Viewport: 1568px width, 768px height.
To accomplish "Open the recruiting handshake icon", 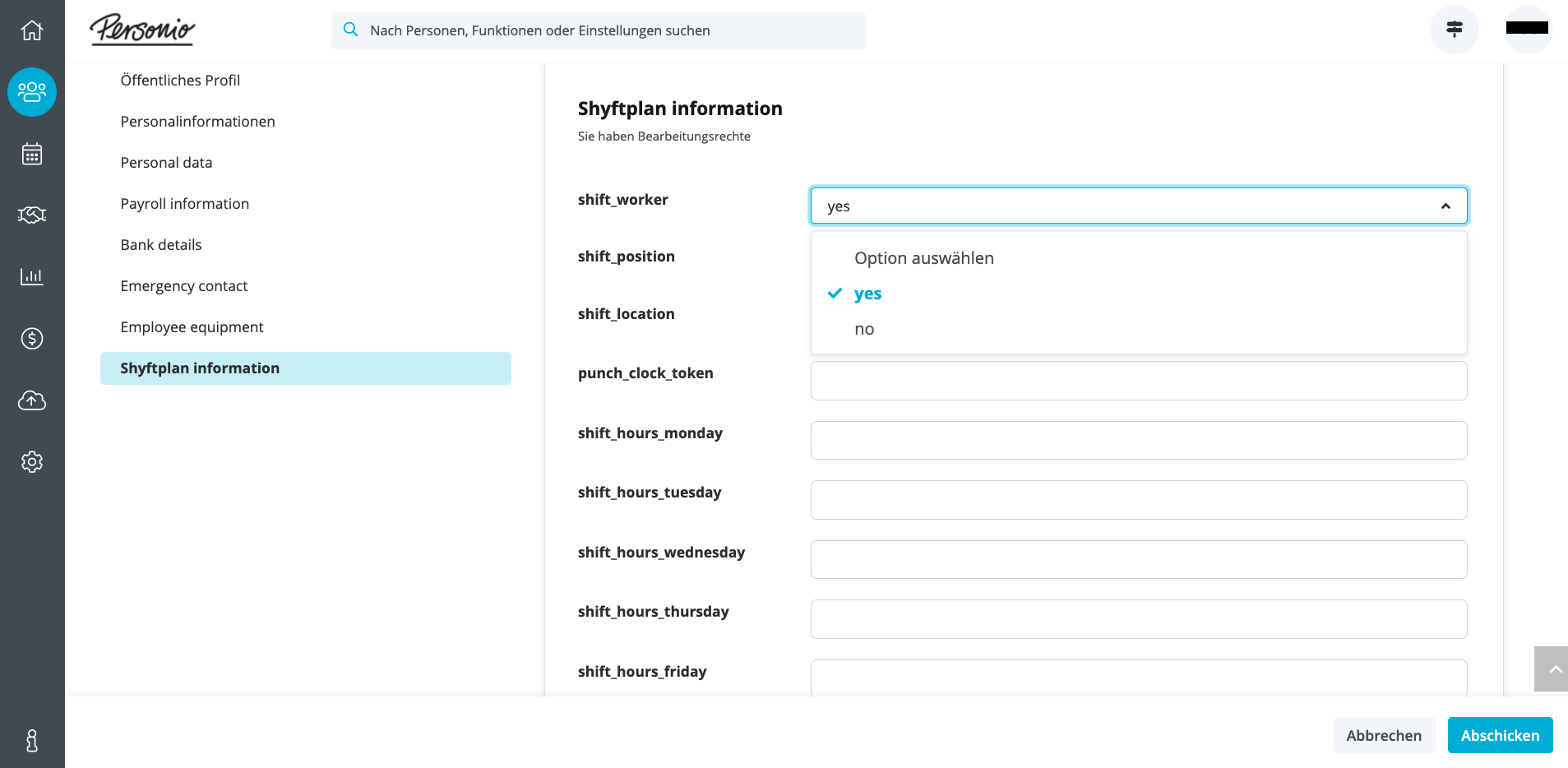I will pos(32,215).
